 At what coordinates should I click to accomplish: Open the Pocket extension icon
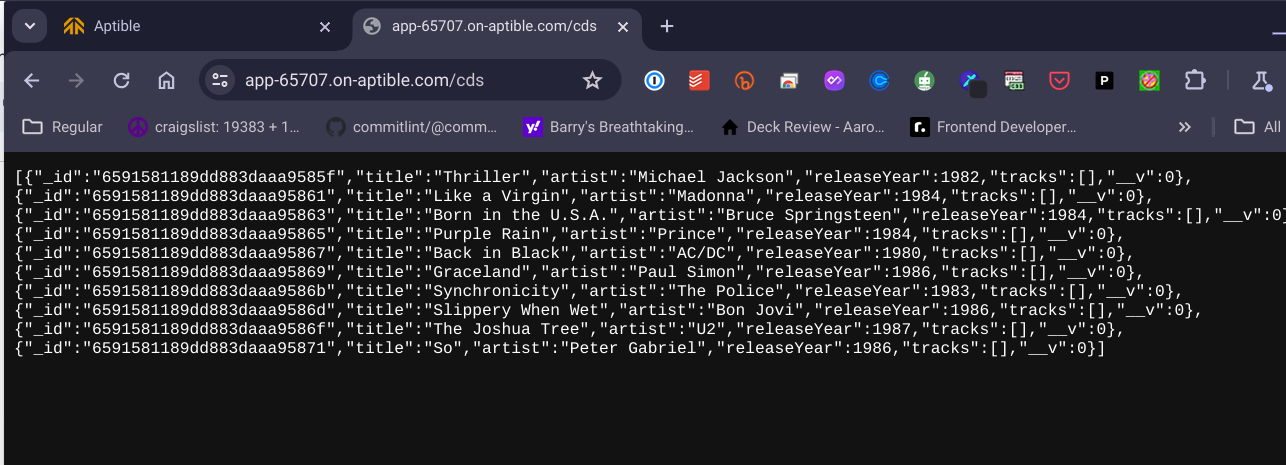tap(1060, 80)
